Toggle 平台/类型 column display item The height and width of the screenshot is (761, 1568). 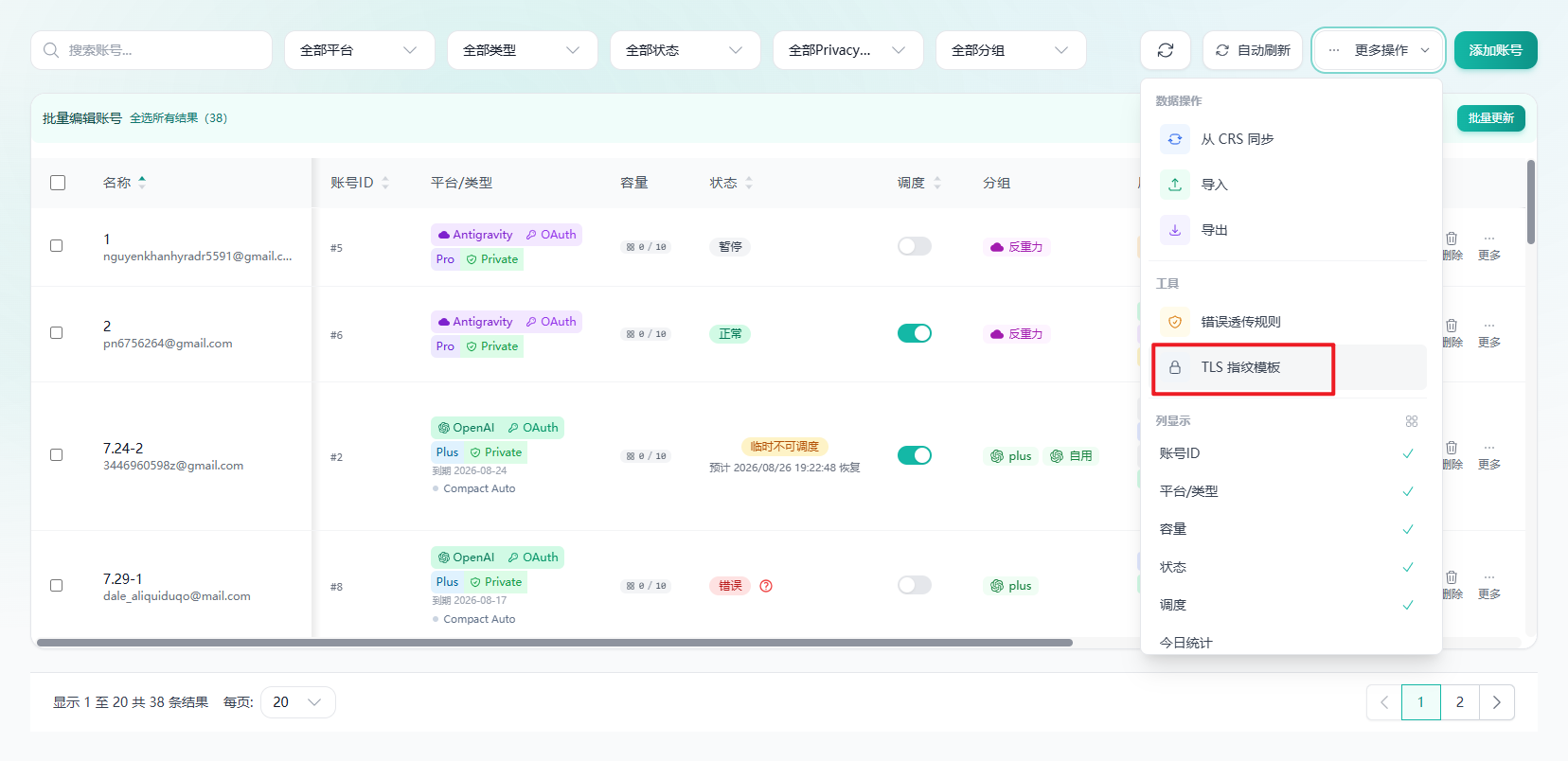coord(1288,491)
